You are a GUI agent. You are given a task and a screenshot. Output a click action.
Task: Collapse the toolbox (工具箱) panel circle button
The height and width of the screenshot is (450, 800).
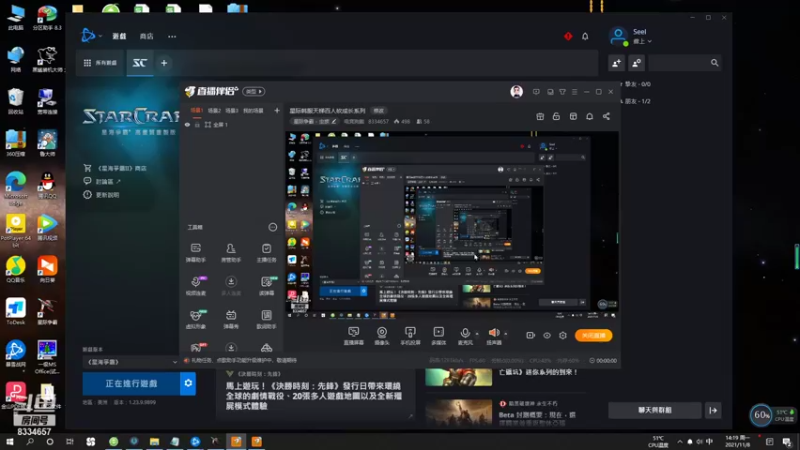272,227
